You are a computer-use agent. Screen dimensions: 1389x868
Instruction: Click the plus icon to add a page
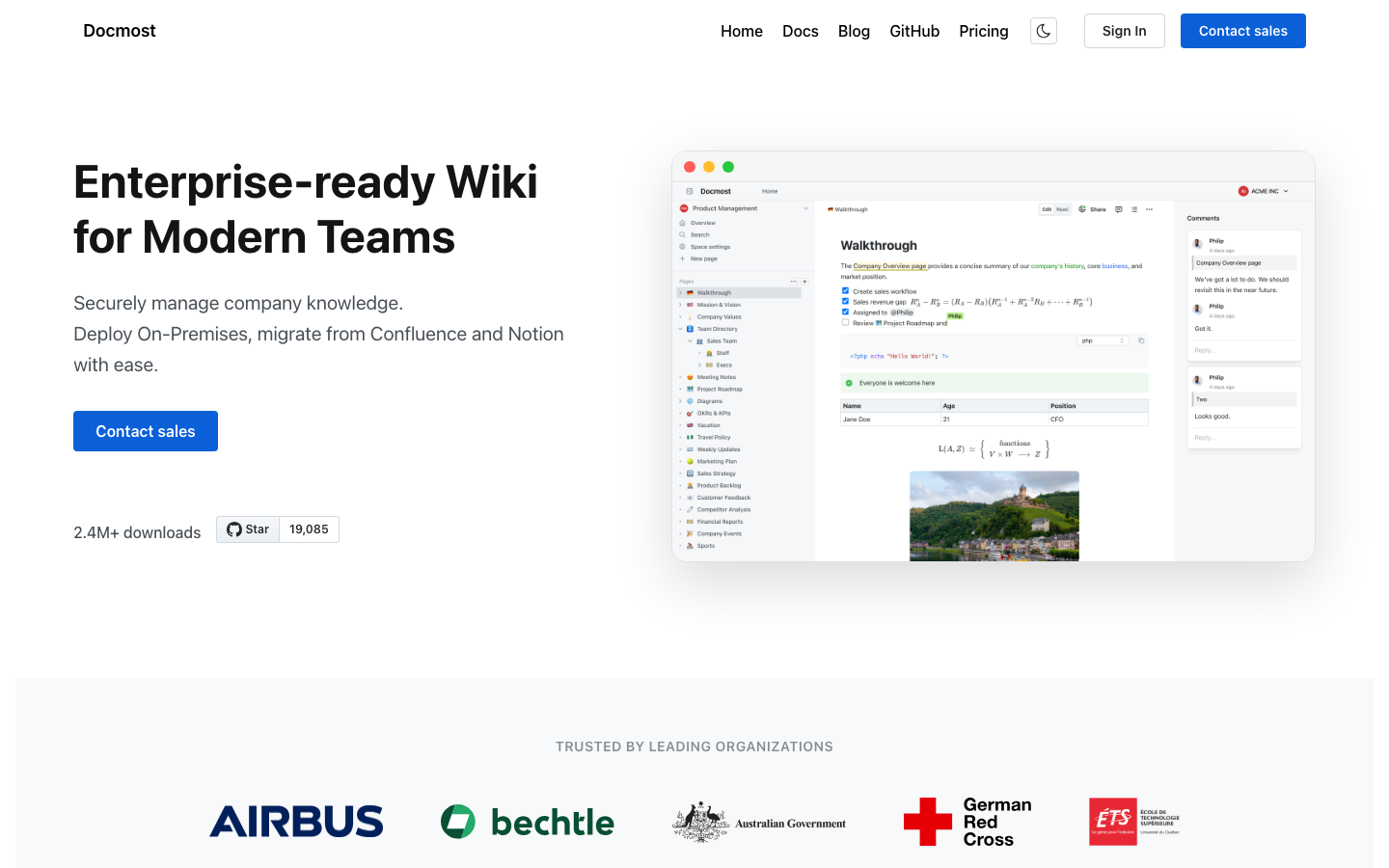(x=804, y=282)
